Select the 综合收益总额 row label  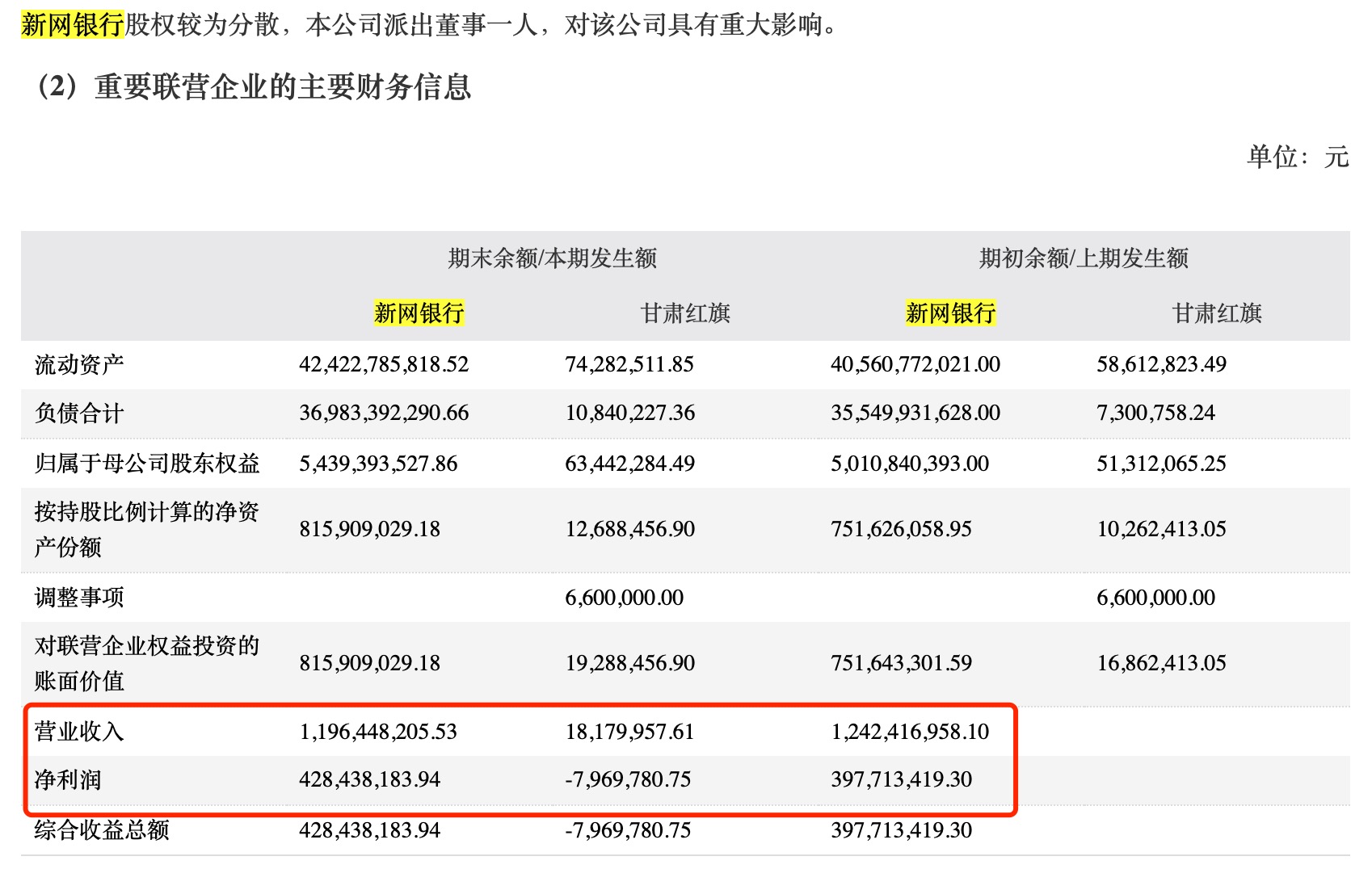tap(102, 830)
